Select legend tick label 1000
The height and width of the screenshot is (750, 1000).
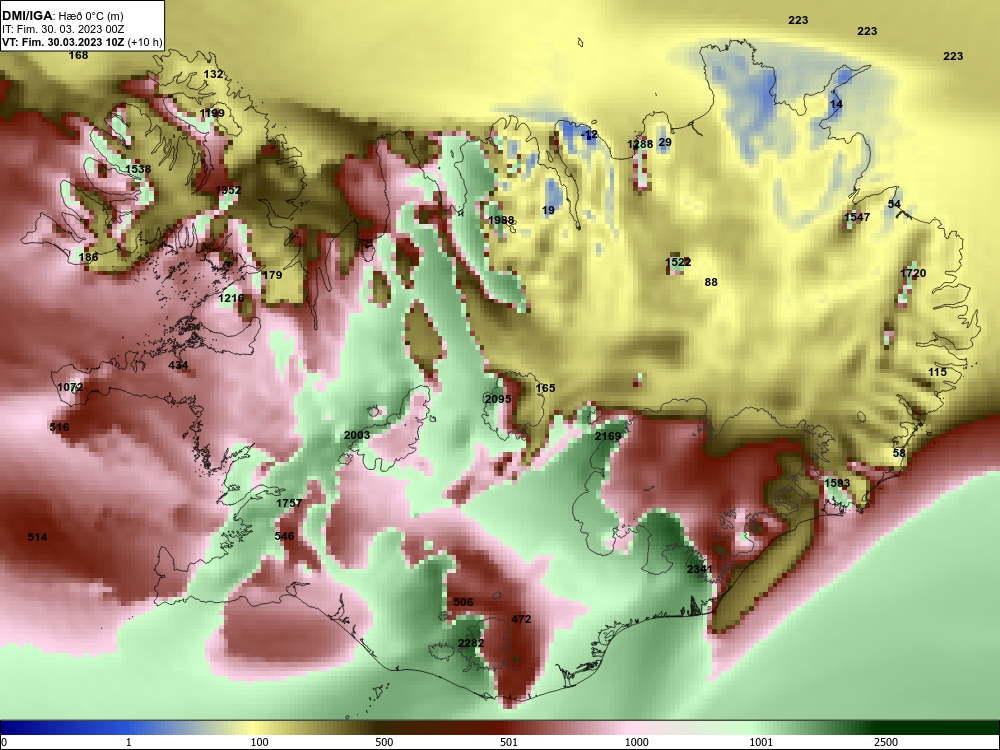tap(636, 742)
